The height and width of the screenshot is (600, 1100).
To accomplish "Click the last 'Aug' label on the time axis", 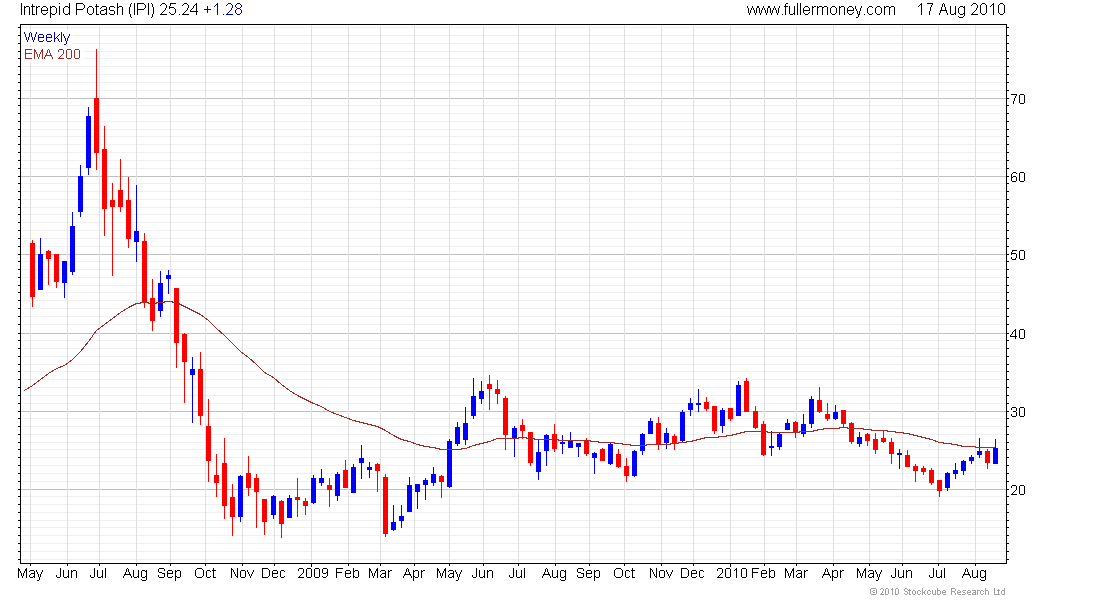I will (974, 573).
